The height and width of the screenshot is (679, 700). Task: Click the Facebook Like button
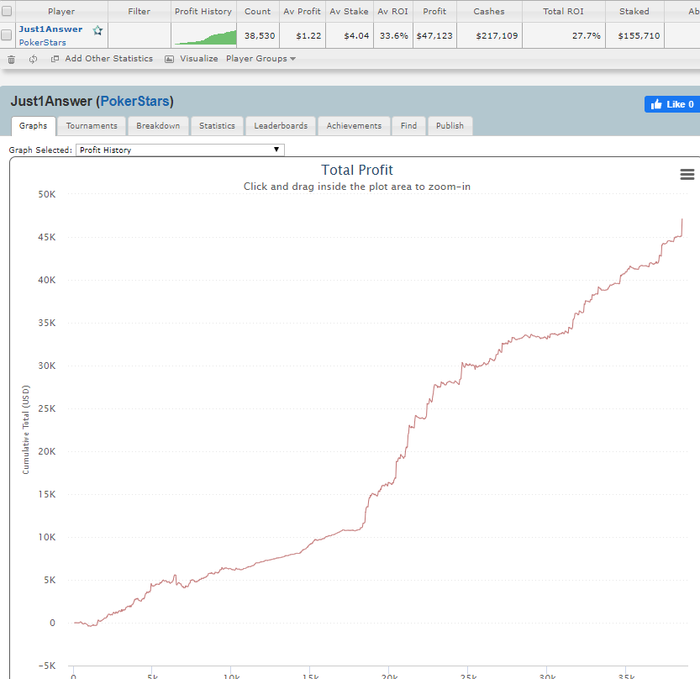672,104
